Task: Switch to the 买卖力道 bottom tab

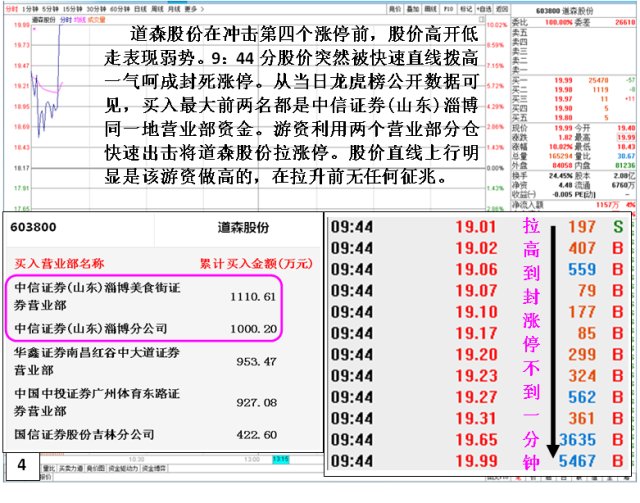Action: [x=70, y=467]
